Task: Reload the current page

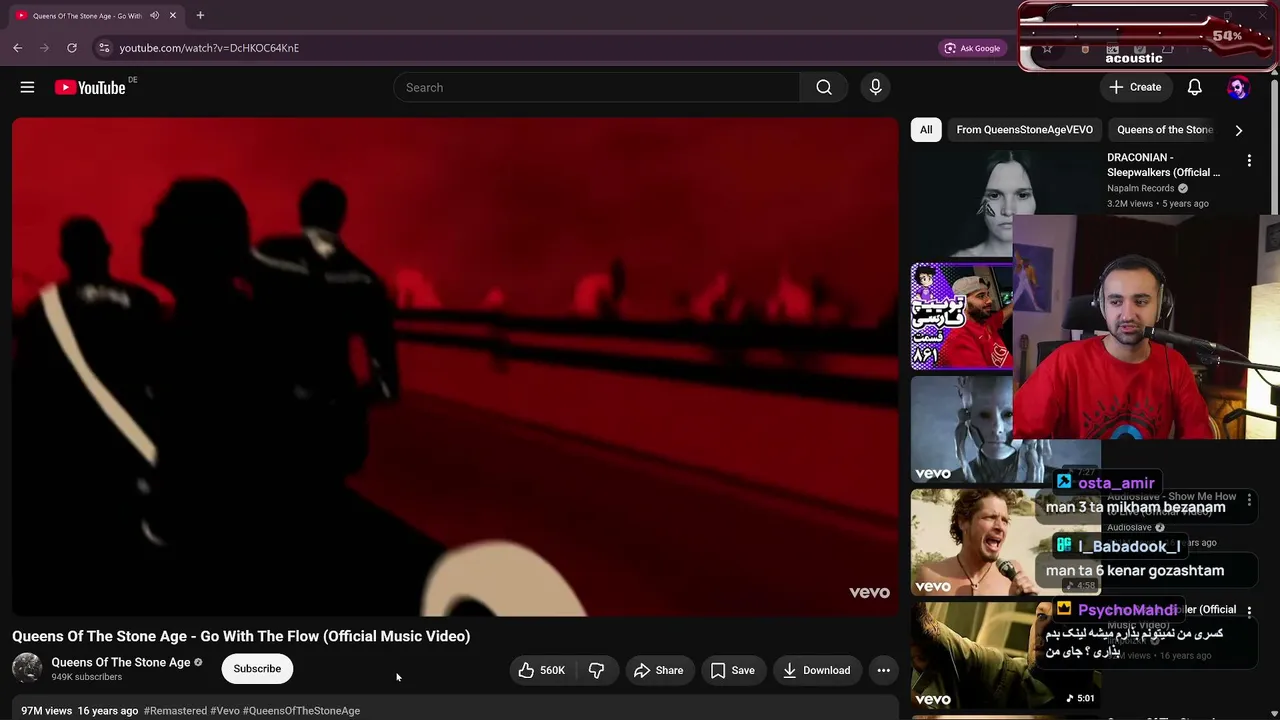Action: coord(72,47)
